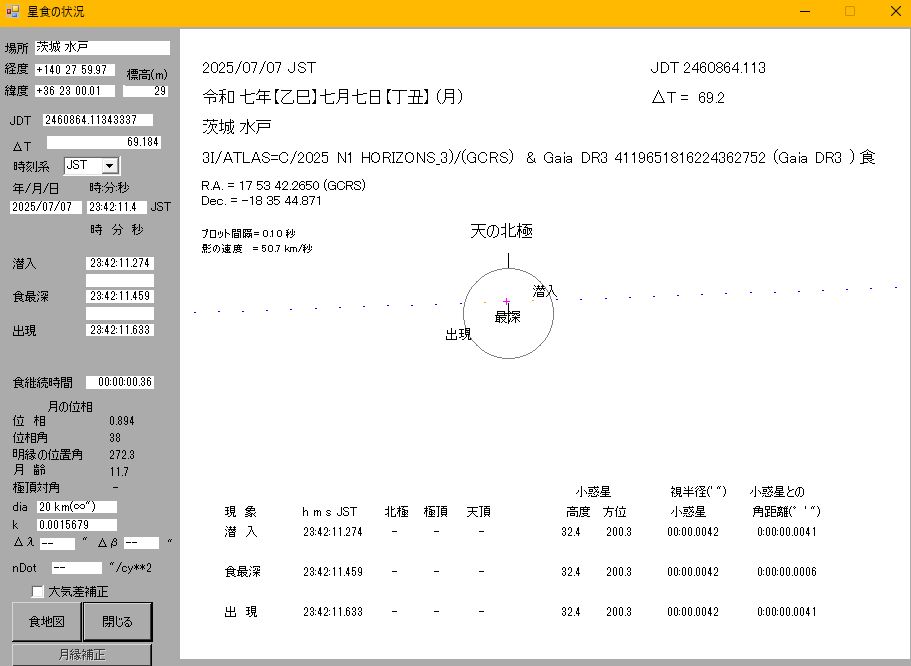Click the Dec. = -18 35 44.871 line
Image resolution: width=911 pixels, height=666 pixels.
[x=261, y=200]
